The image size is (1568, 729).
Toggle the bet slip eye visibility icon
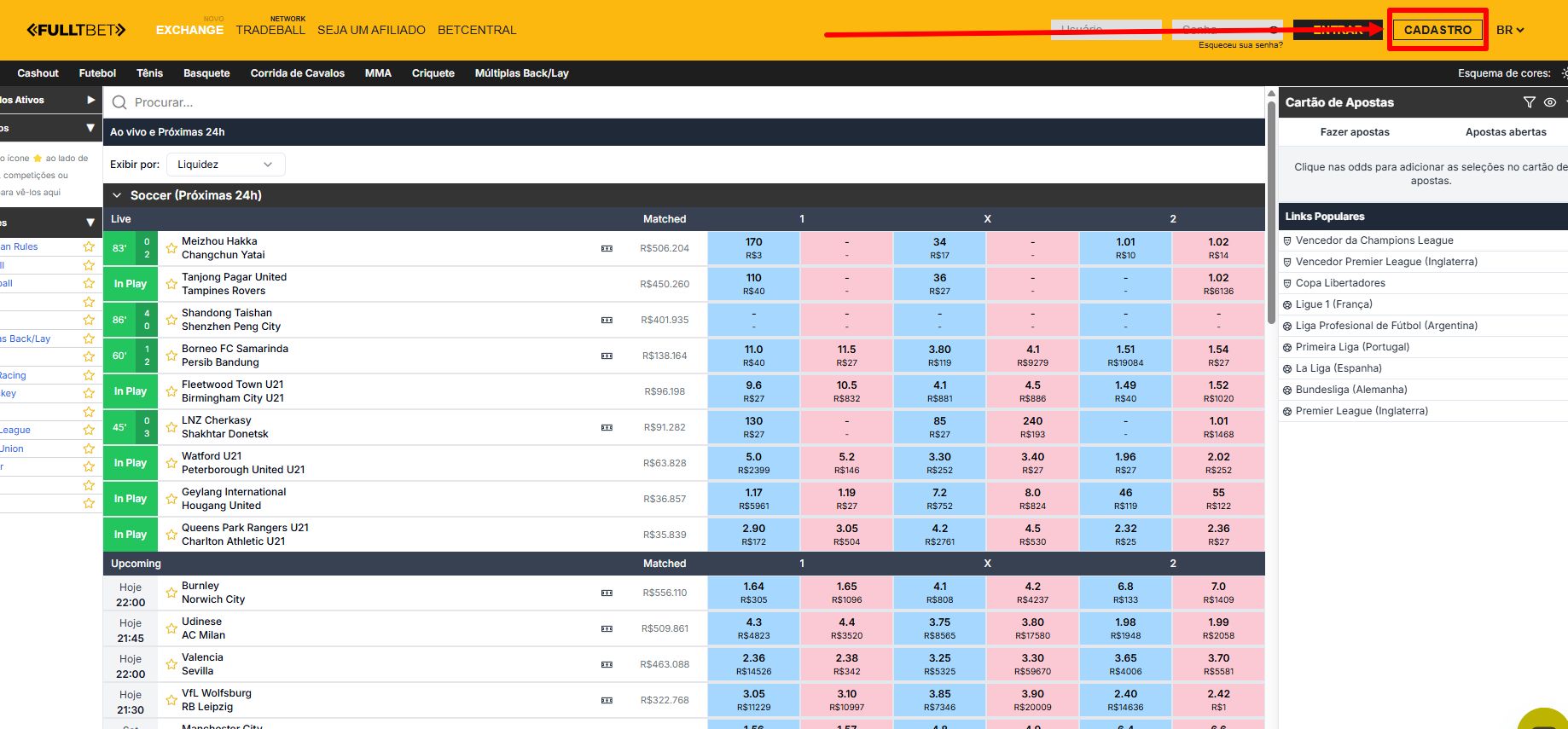1550,102
